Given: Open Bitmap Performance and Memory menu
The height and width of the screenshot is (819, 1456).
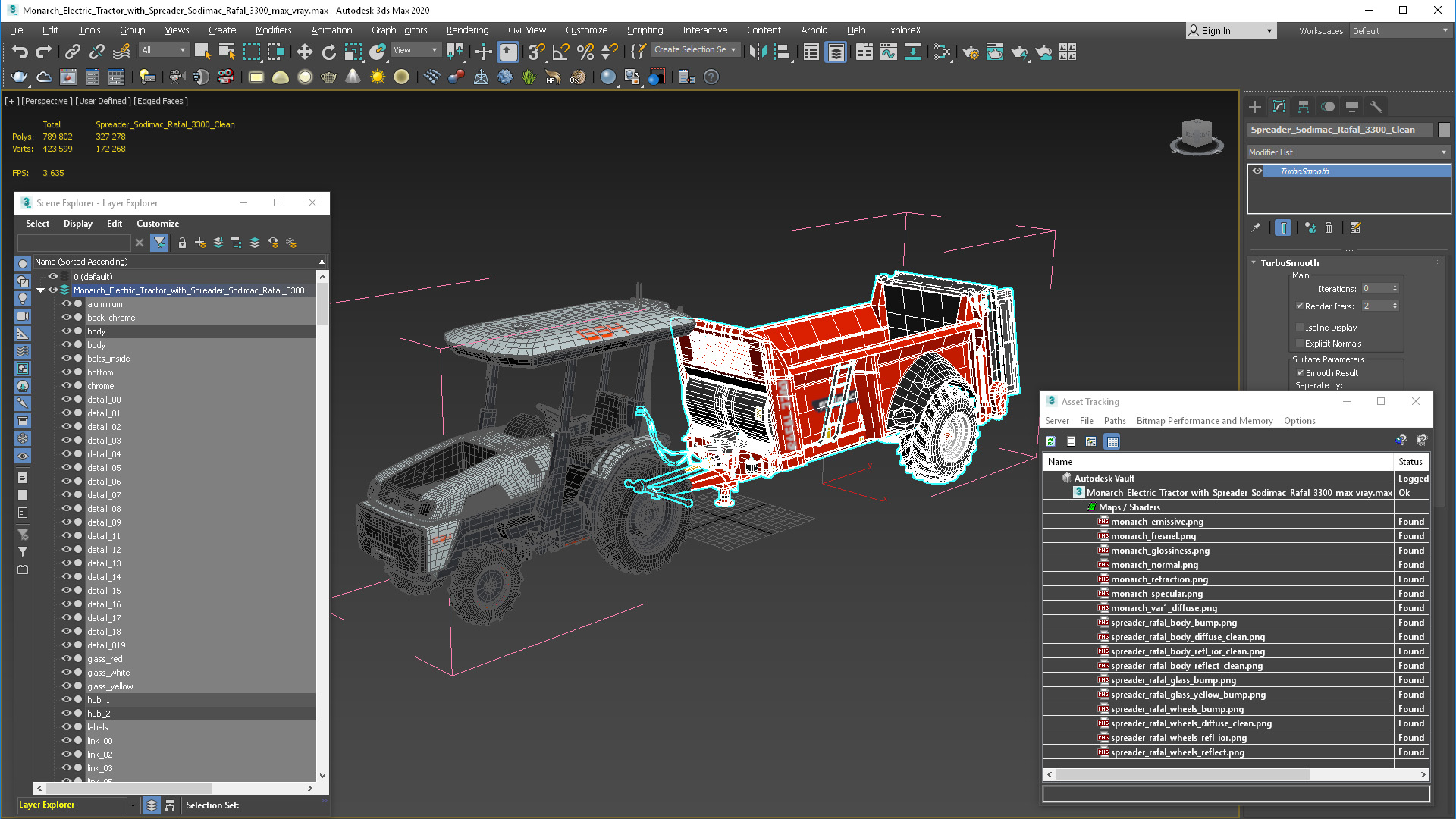Looking at the screenshot, I should click(1204, 421).
